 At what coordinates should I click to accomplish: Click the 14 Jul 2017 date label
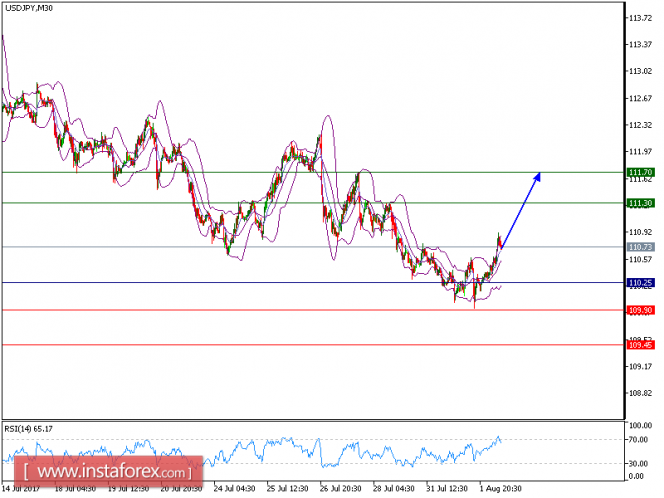coord(21,489)
